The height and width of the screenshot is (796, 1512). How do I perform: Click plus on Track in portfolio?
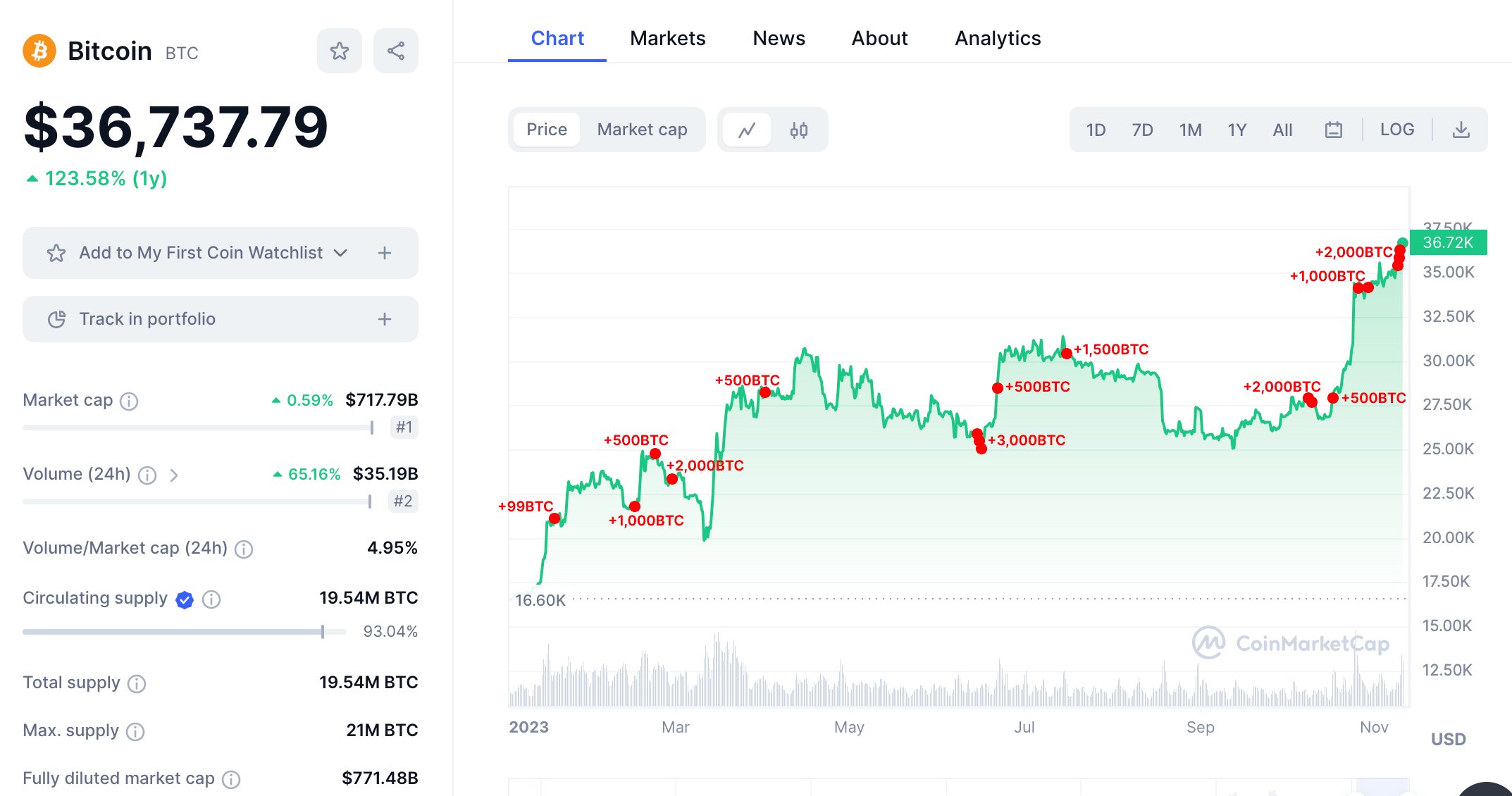tap(384, 319)
